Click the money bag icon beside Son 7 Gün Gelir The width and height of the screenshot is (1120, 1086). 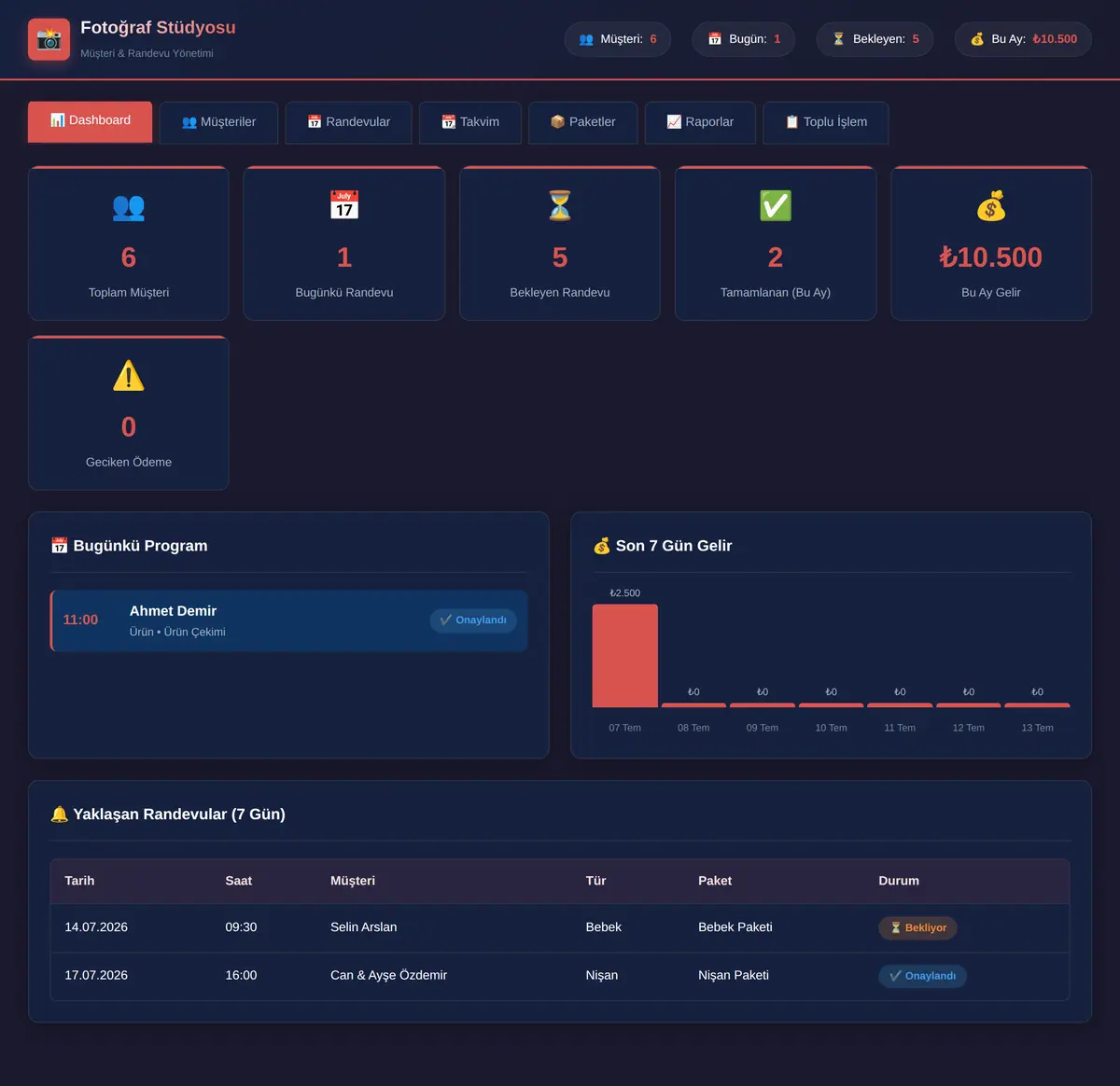602,546
